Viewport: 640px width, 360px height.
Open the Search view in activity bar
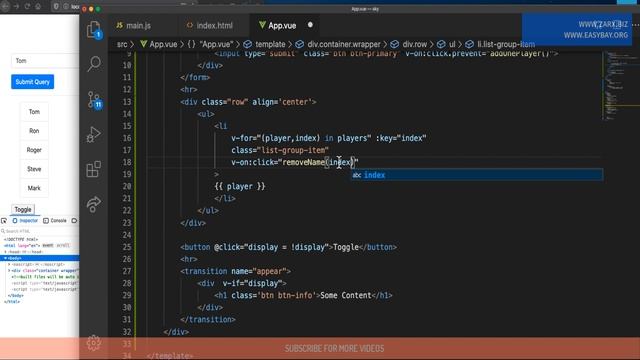[94, 64]
